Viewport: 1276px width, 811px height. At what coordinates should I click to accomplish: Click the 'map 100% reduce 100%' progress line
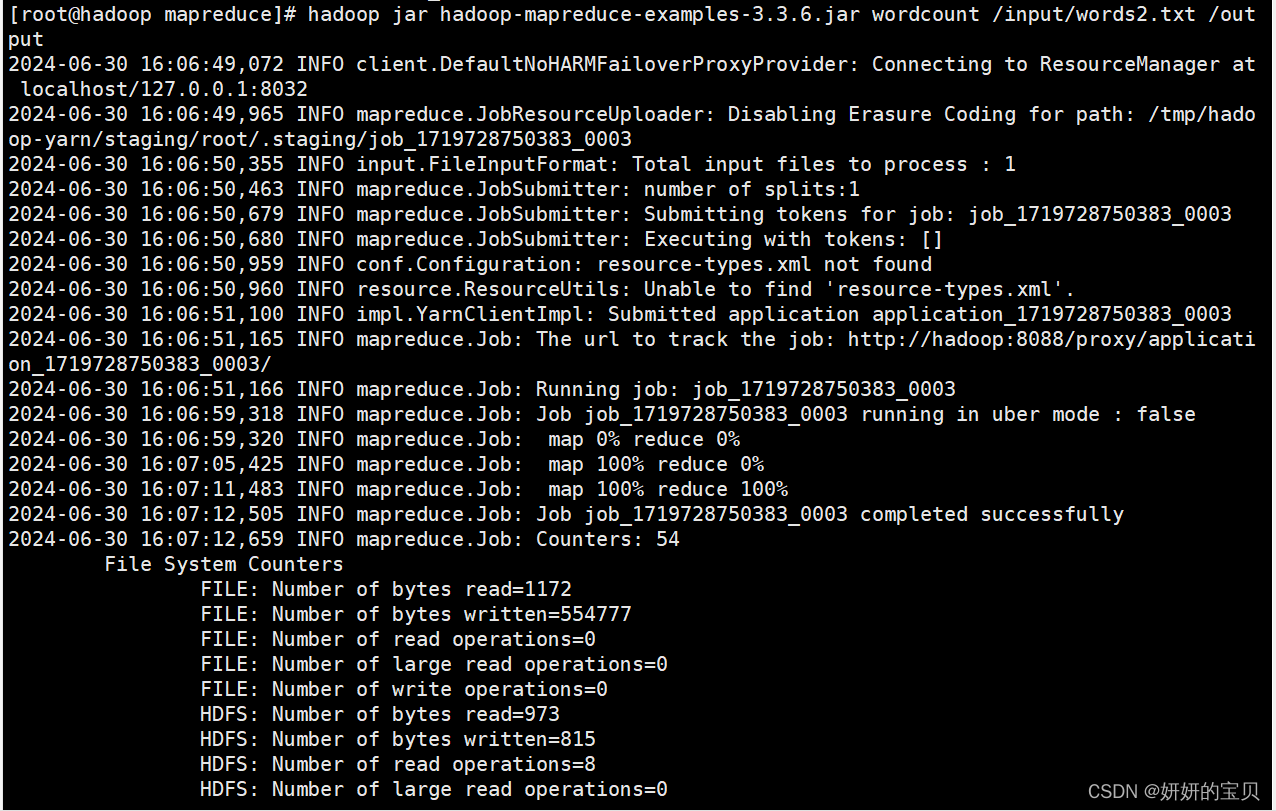tap(667, 489)
